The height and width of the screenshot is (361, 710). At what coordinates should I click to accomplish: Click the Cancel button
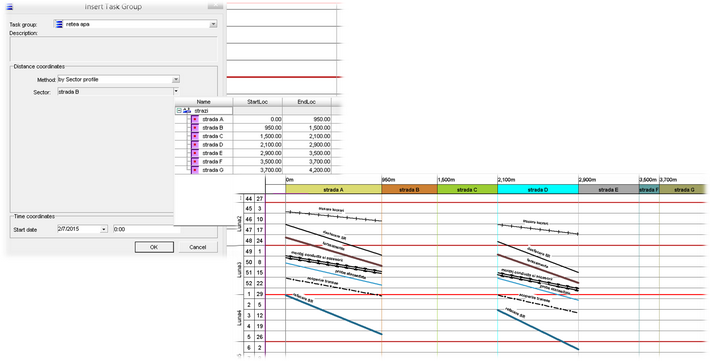(x=197, y=247)
